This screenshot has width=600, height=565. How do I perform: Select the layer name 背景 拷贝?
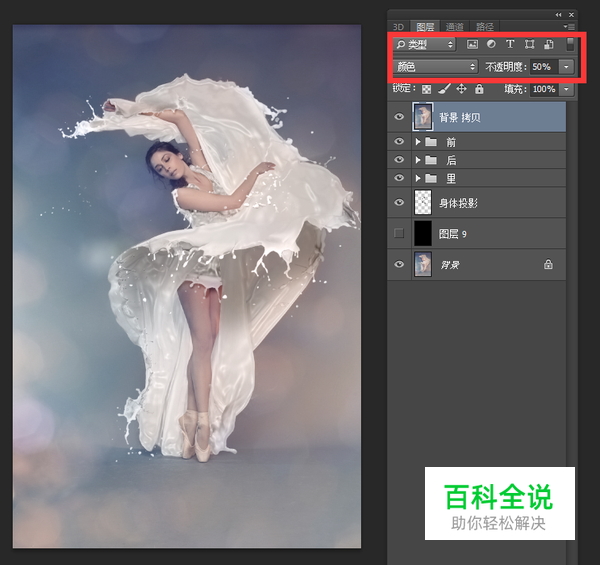460,117
